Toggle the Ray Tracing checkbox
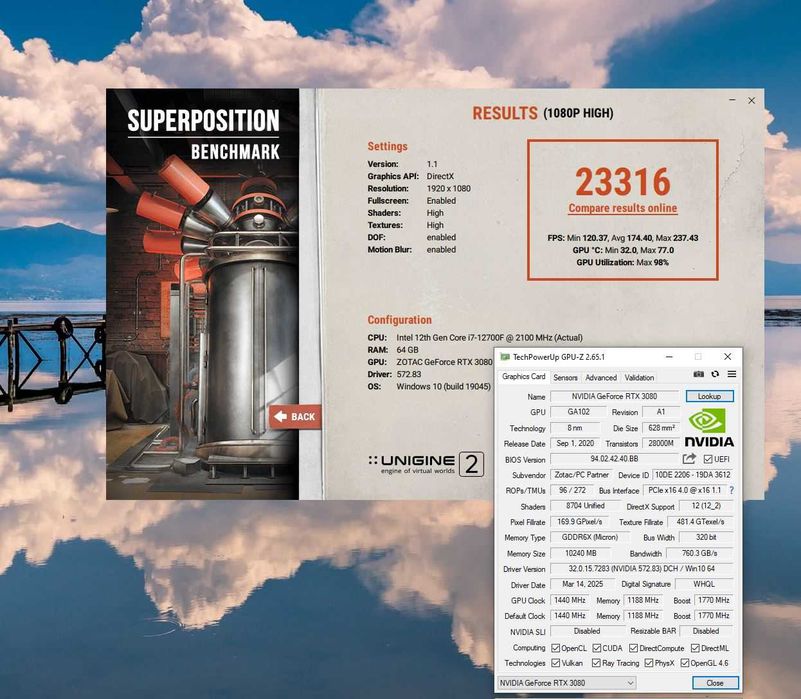Screen dimensions: 801x699 click(x=596, y=663)
